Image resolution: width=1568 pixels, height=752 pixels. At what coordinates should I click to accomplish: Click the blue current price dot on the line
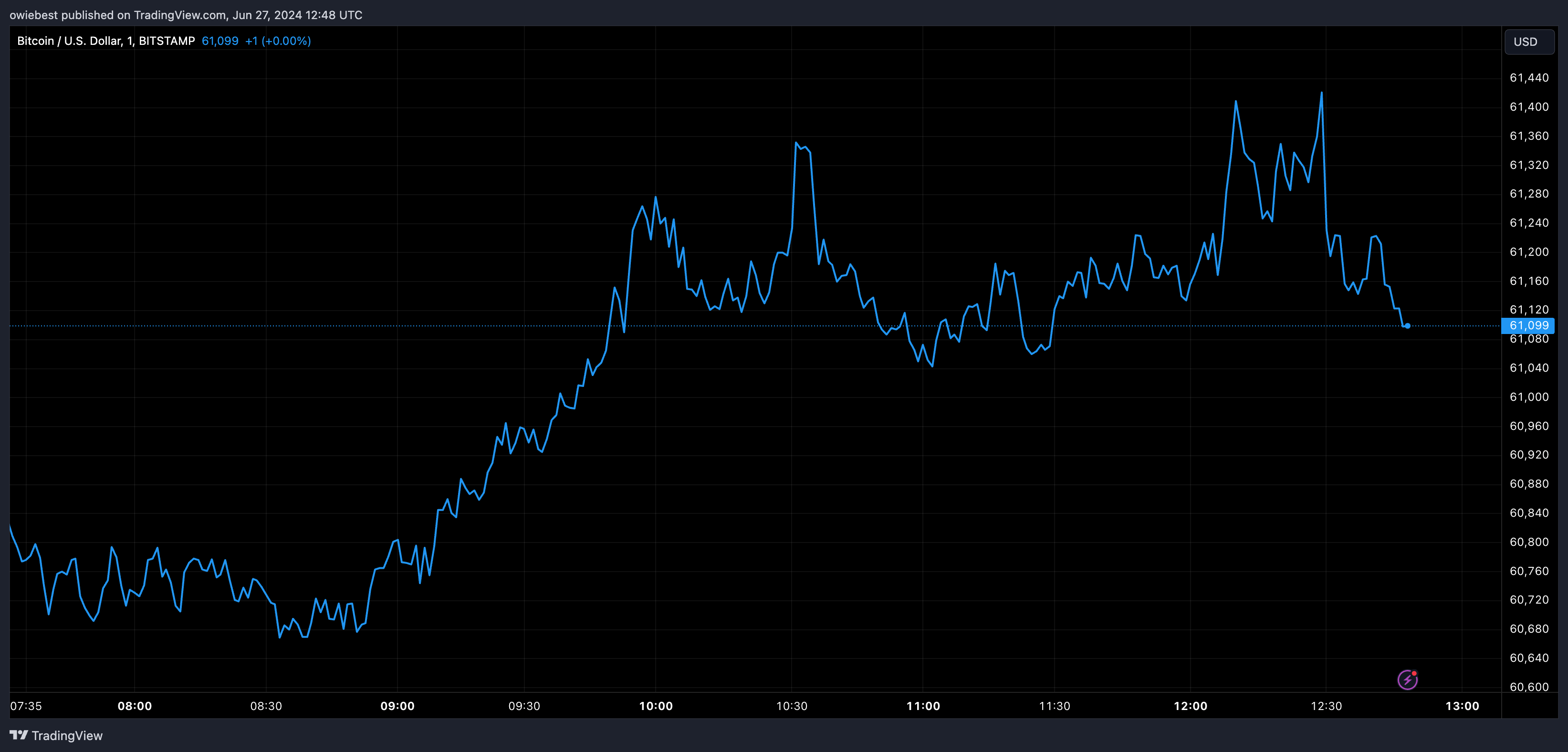coord(1407,326)
